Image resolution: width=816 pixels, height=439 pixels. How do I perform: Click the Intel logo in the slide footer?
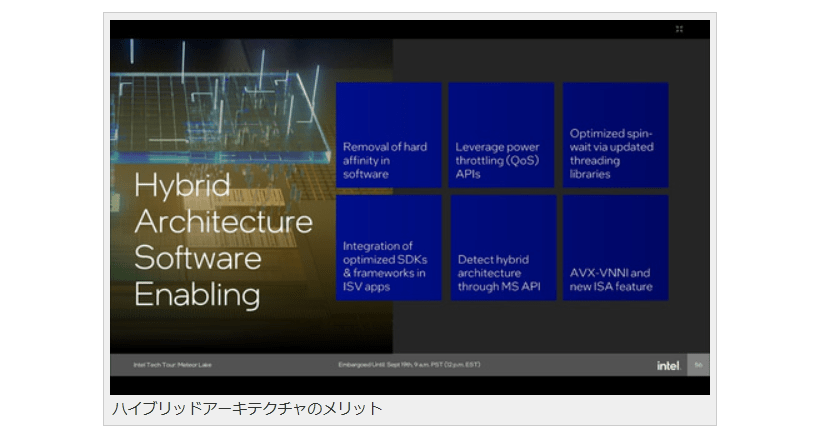point(668,365)
